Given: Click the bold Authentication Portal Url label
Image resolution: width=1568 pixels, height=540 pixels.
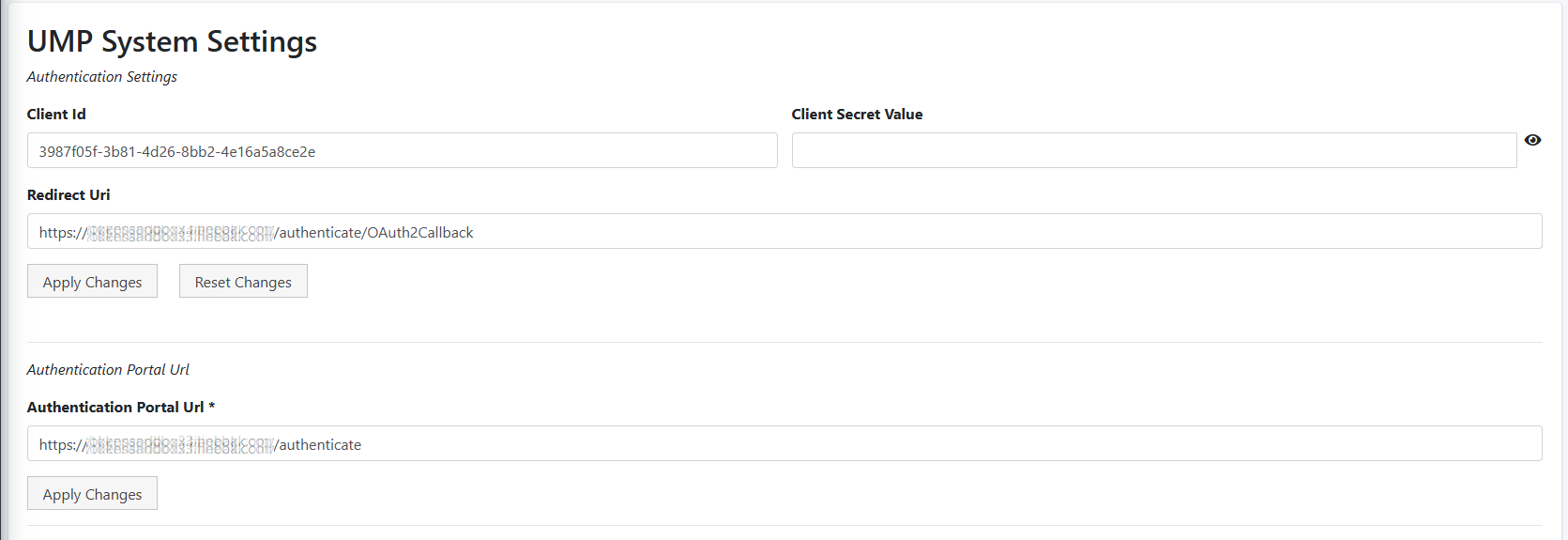Looking at the screenshot, I should (x=115, y=408).
